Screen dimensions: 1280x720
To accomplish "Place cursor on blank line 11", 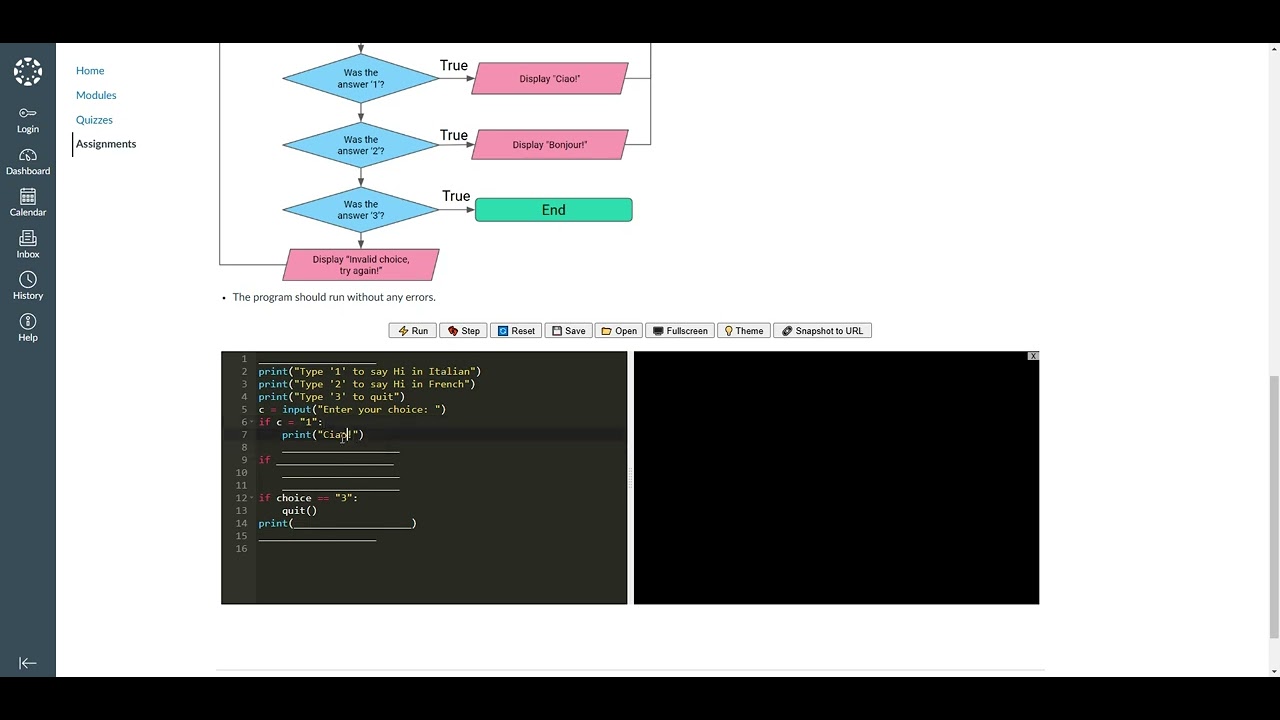I will (340, 486).
